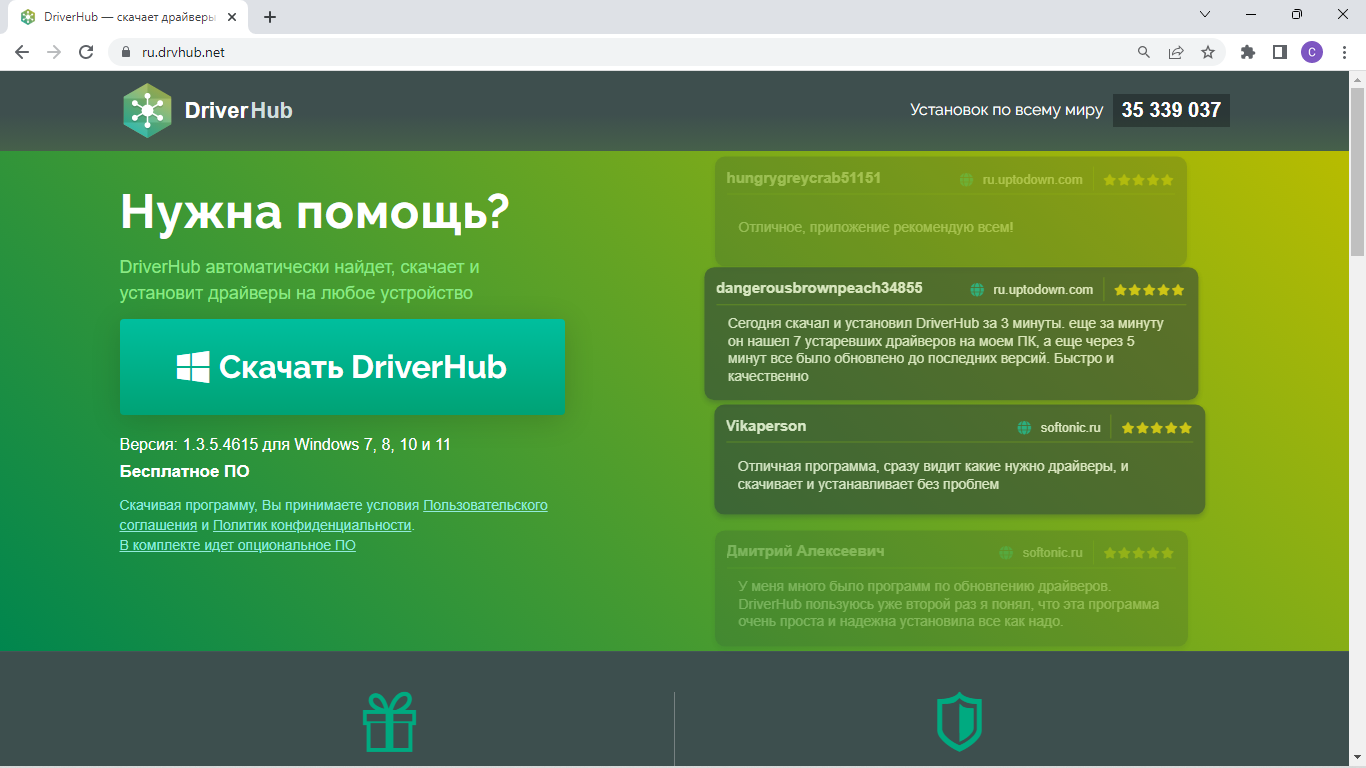Click username dangerousbrownpeach34855
The width and height of the screenshot is (1366, 768).
point(819,288)
